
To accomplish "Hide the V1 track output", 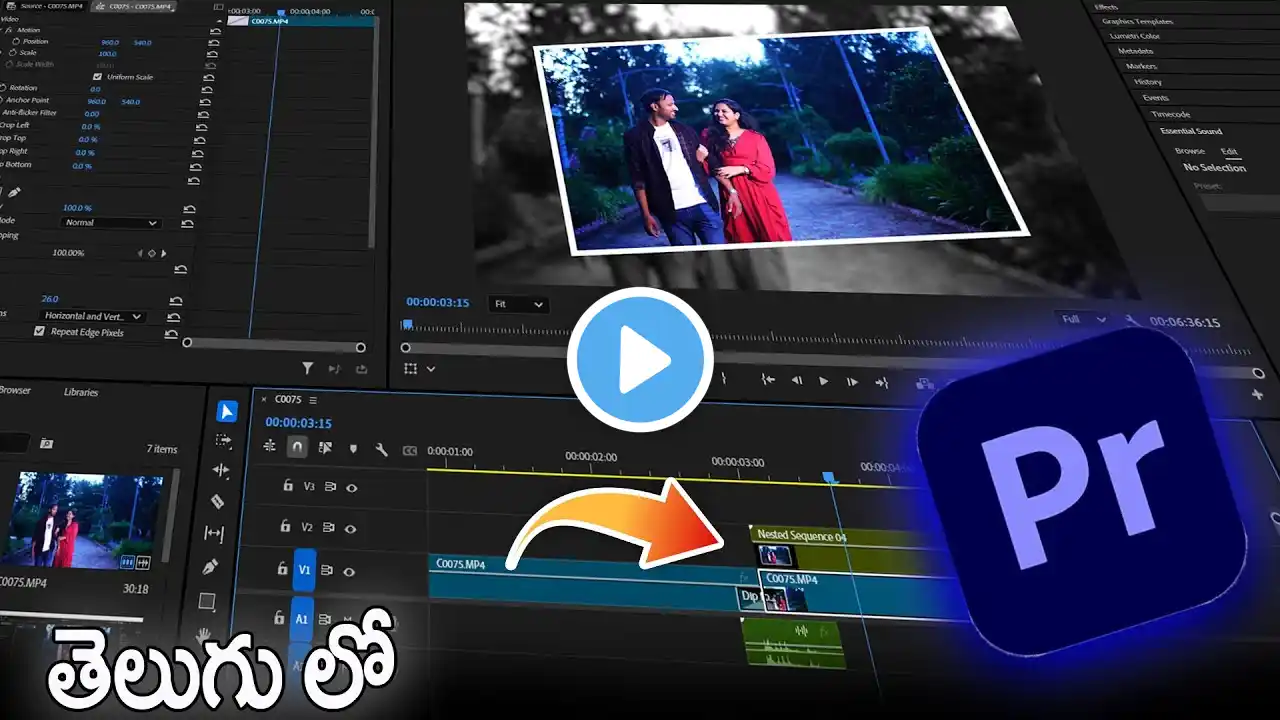I will coord(349,572).
